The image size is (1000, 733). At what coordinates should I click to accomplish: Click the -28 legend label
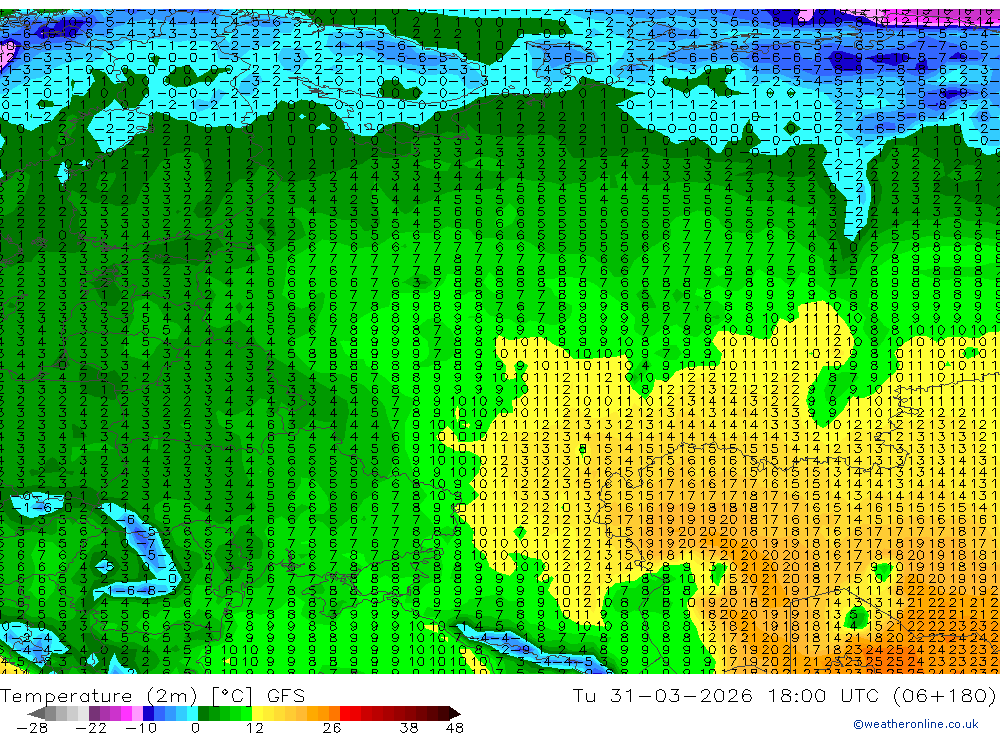32,728
